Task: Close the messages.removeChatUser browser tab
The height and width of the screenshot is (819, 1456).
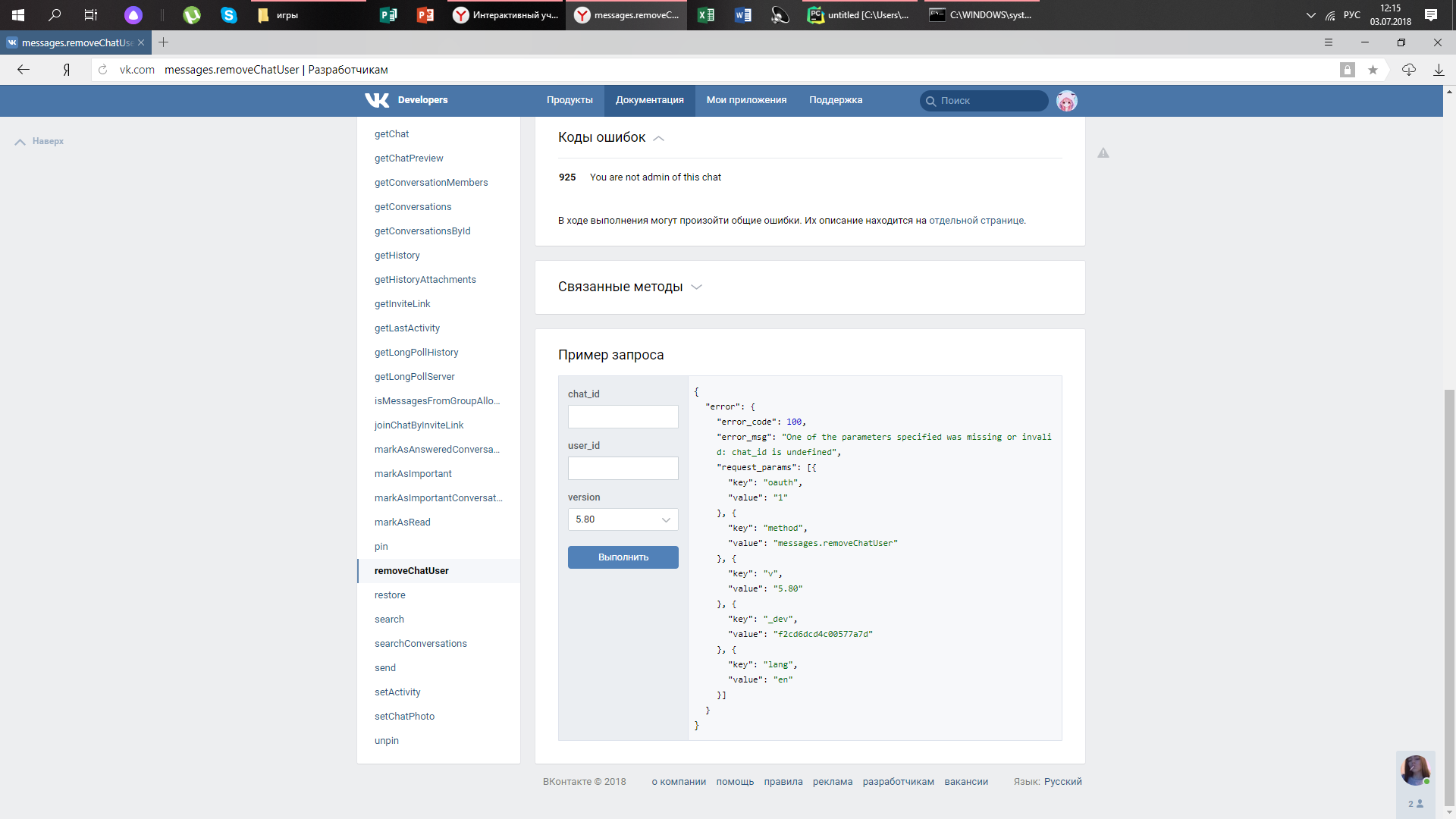Action: click(141, 42)
